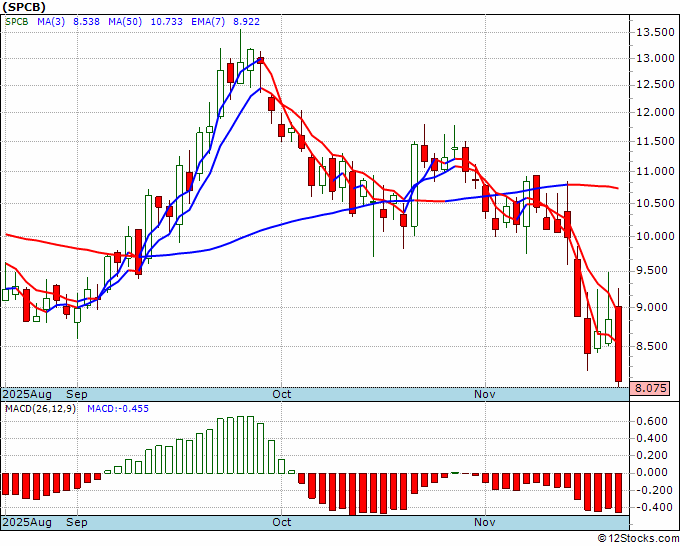Click Oct on price chart time axis
The height and width of the screenshot is (546, 680).
[x=281, y=394]
